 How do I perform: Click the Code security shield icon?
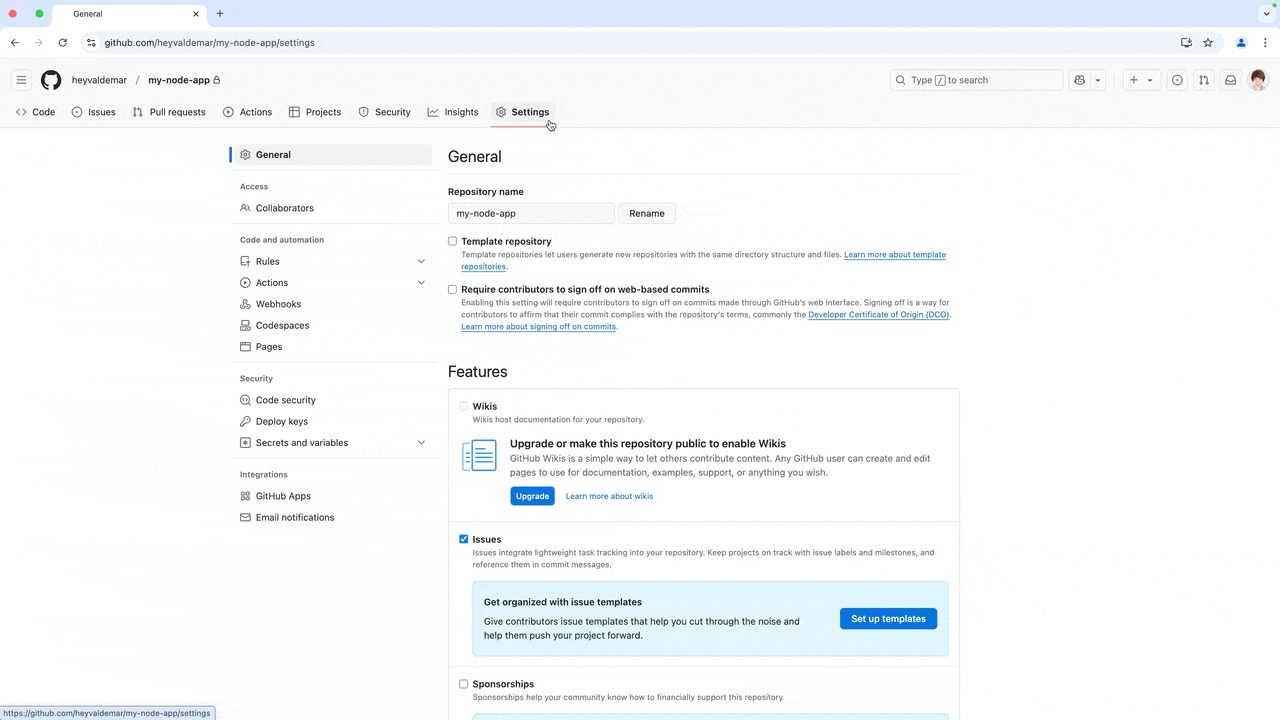pyautogui.click(x=246, y=400)
